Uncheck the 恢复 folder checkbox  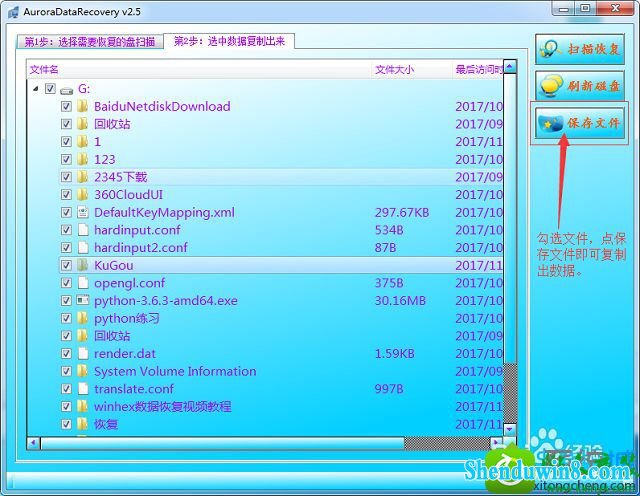[x=66, y=424]
